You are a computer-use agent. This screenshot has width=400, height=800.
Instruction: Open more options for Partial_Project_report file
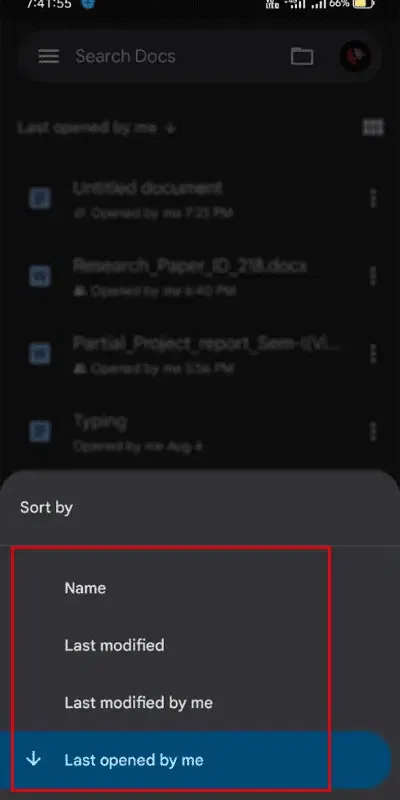click(373, 353)
